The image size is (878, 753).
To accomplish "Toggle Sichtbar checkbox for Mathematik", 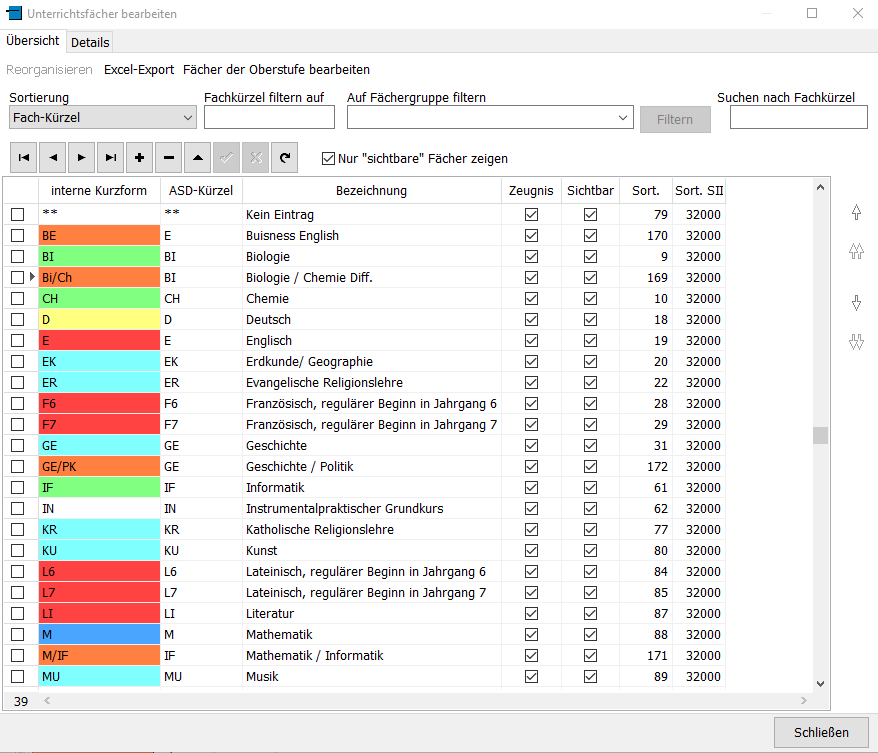I will point(590,634).
